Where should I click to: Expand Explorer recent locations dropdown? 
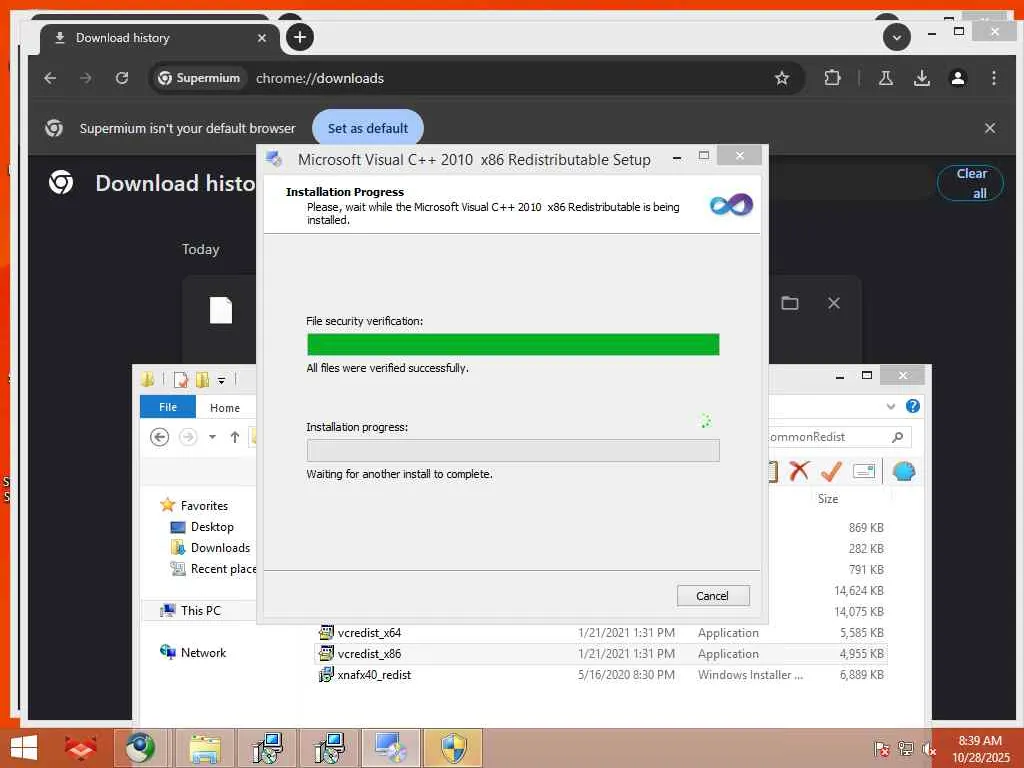212,437
